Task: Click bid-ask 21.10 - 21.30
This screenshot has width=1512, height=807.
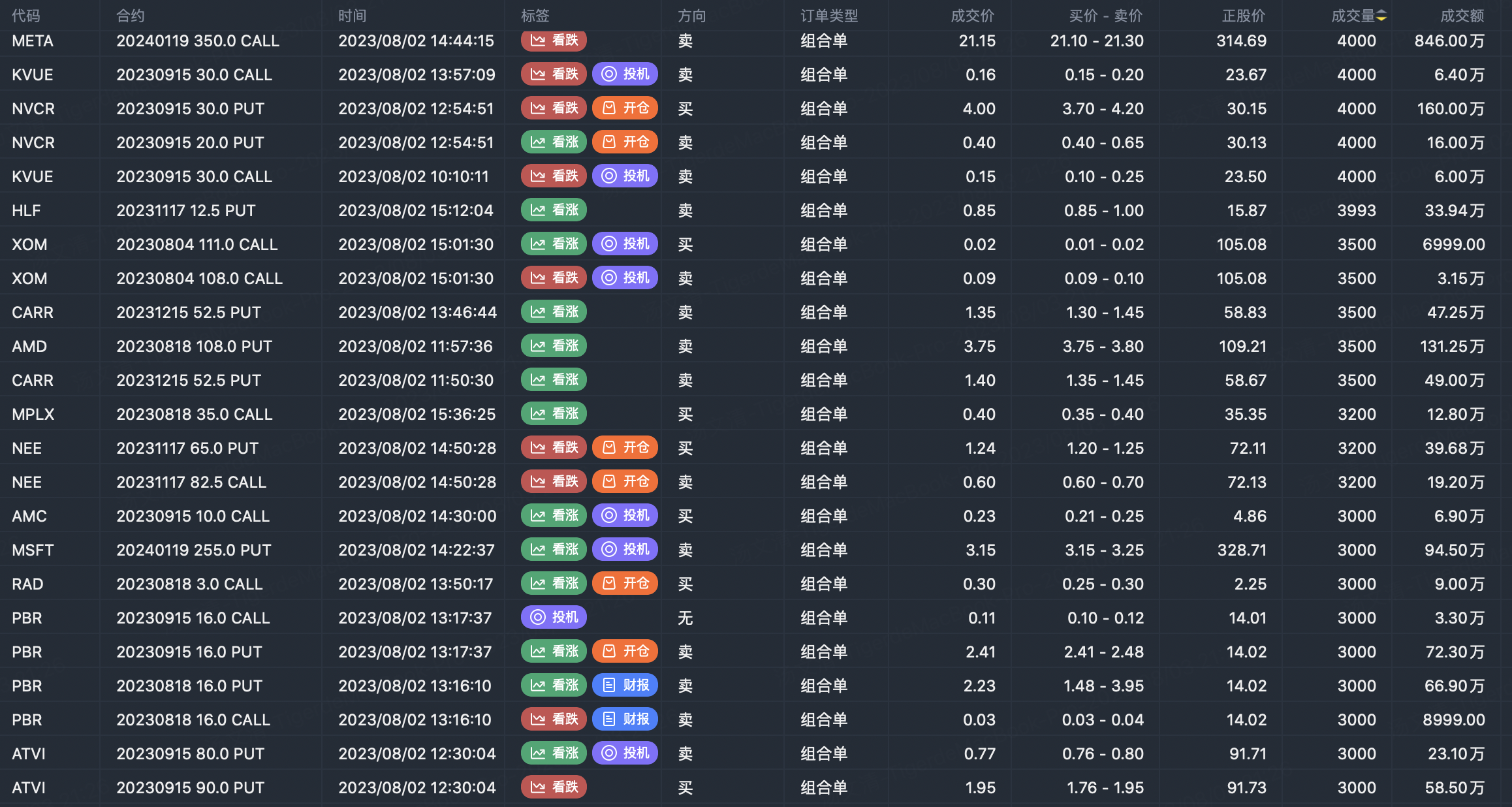Action: 1097,40
